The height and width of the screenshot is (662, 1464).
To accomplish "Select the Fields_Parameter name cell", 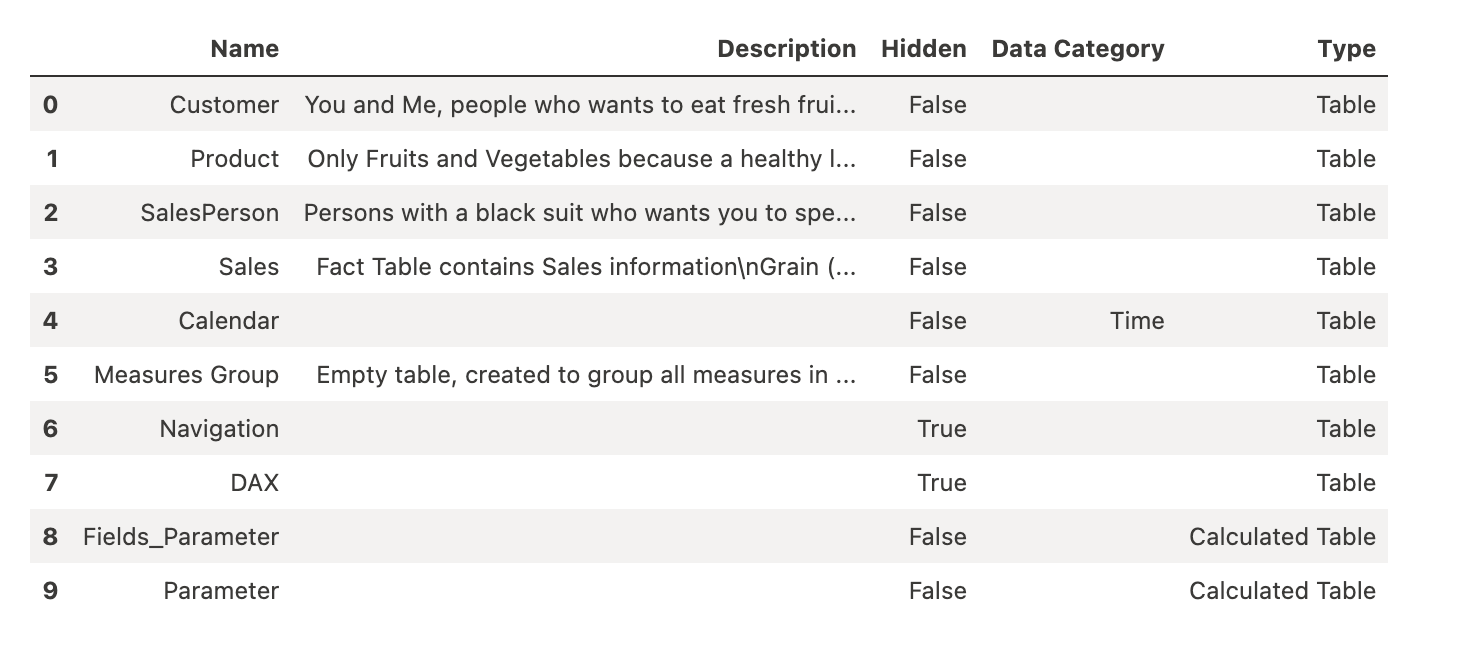I will [x=181, y=537].
